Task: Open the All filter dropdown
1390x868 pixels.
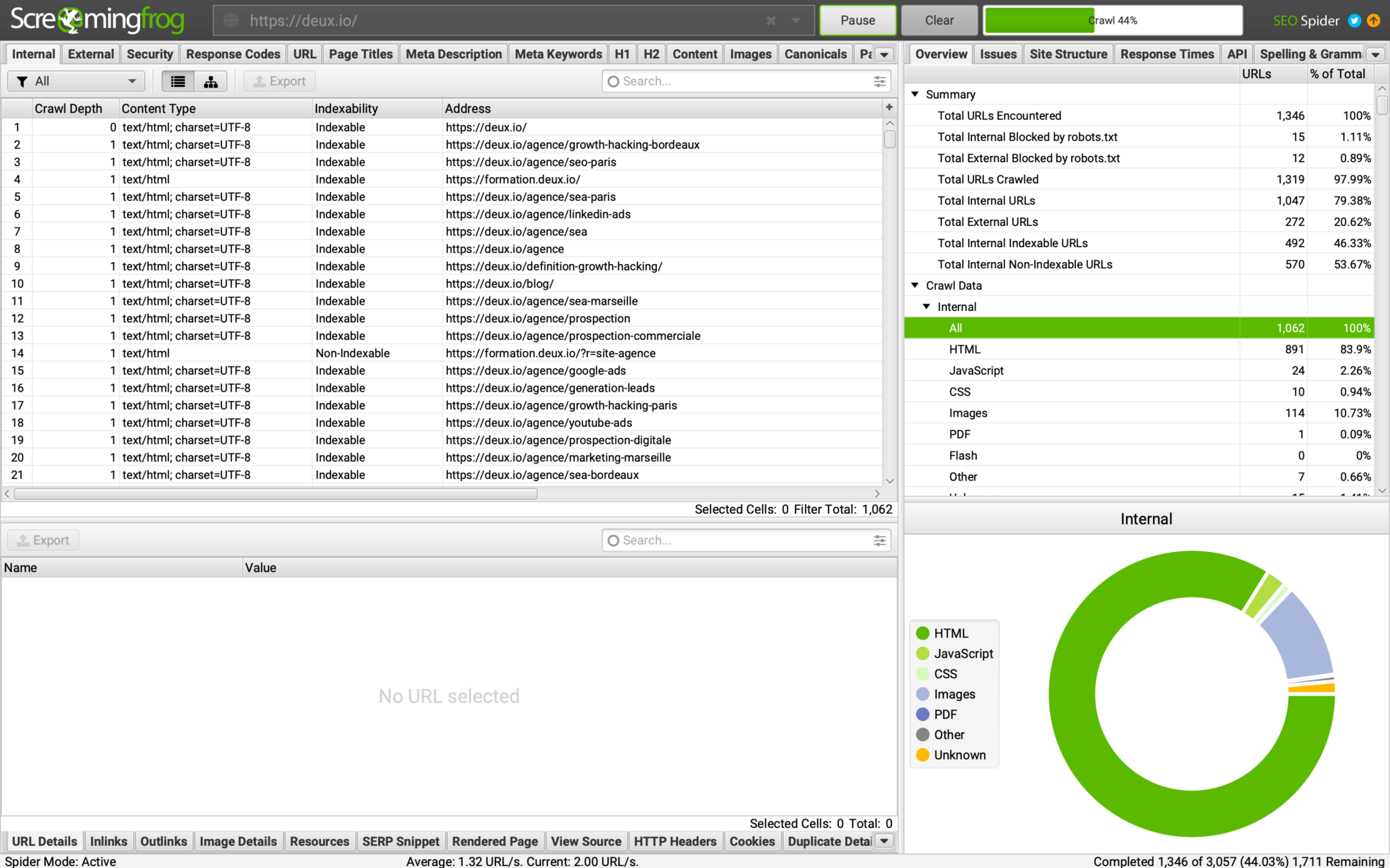Action: tap(76, 81)
